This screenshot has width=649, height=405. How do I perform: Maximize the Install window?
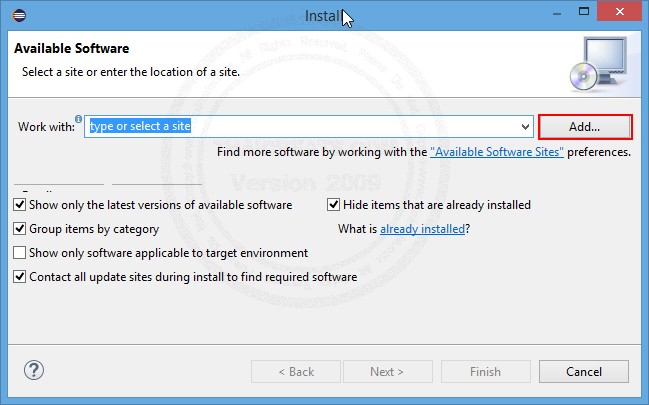pos(584,12)
